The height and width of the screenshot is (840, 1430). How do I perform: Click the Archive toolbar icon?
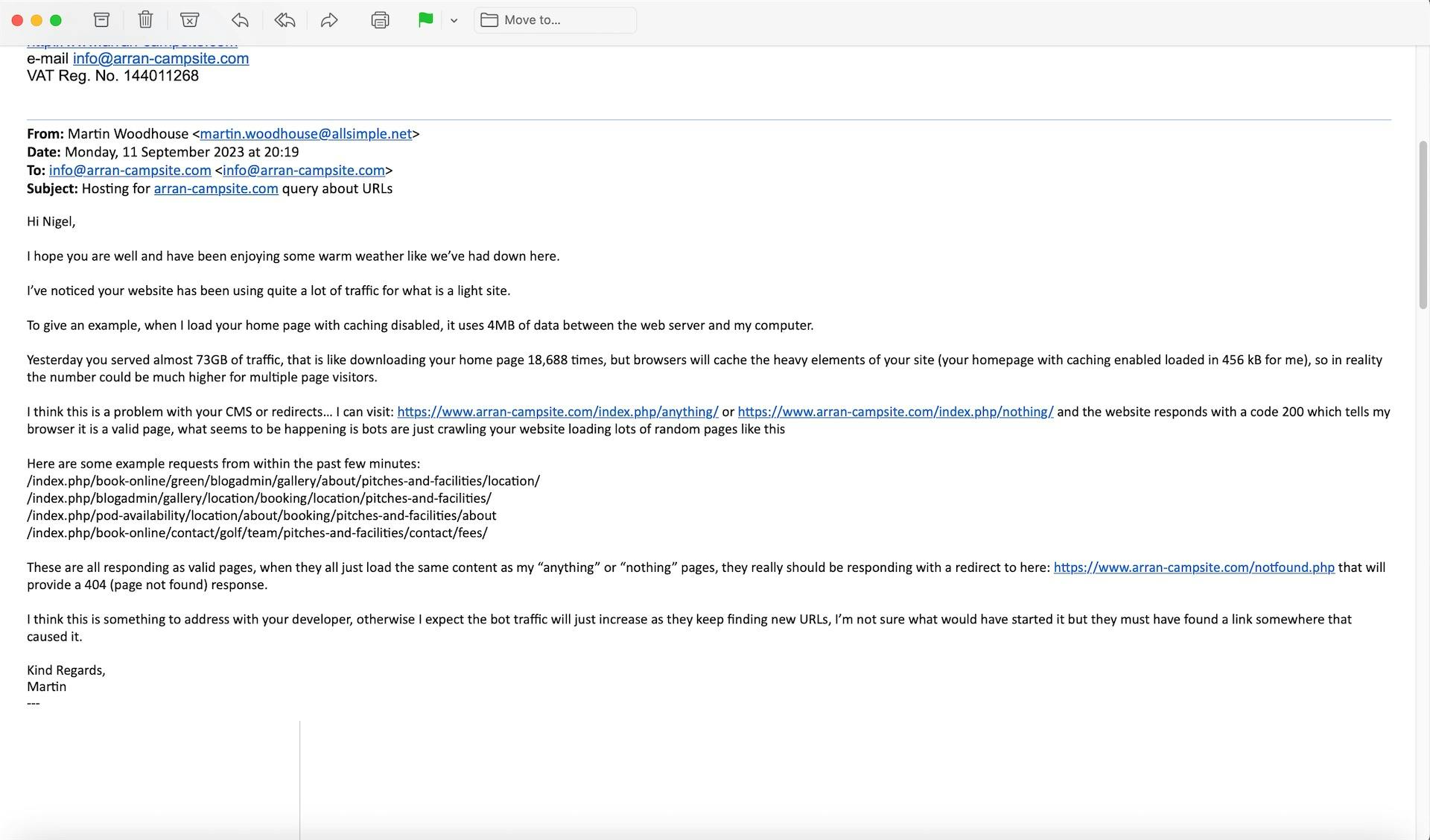pyautogui.click(x=101, y=20)
